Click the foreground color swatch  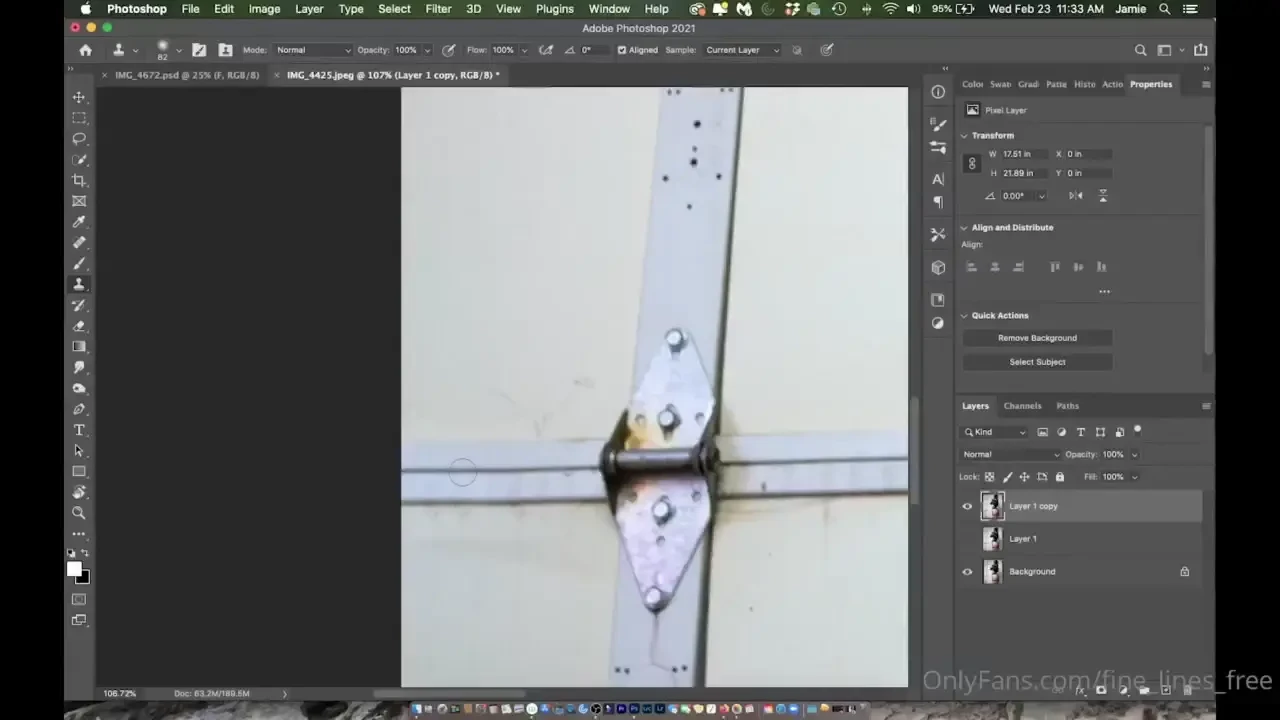coord(74,568)
